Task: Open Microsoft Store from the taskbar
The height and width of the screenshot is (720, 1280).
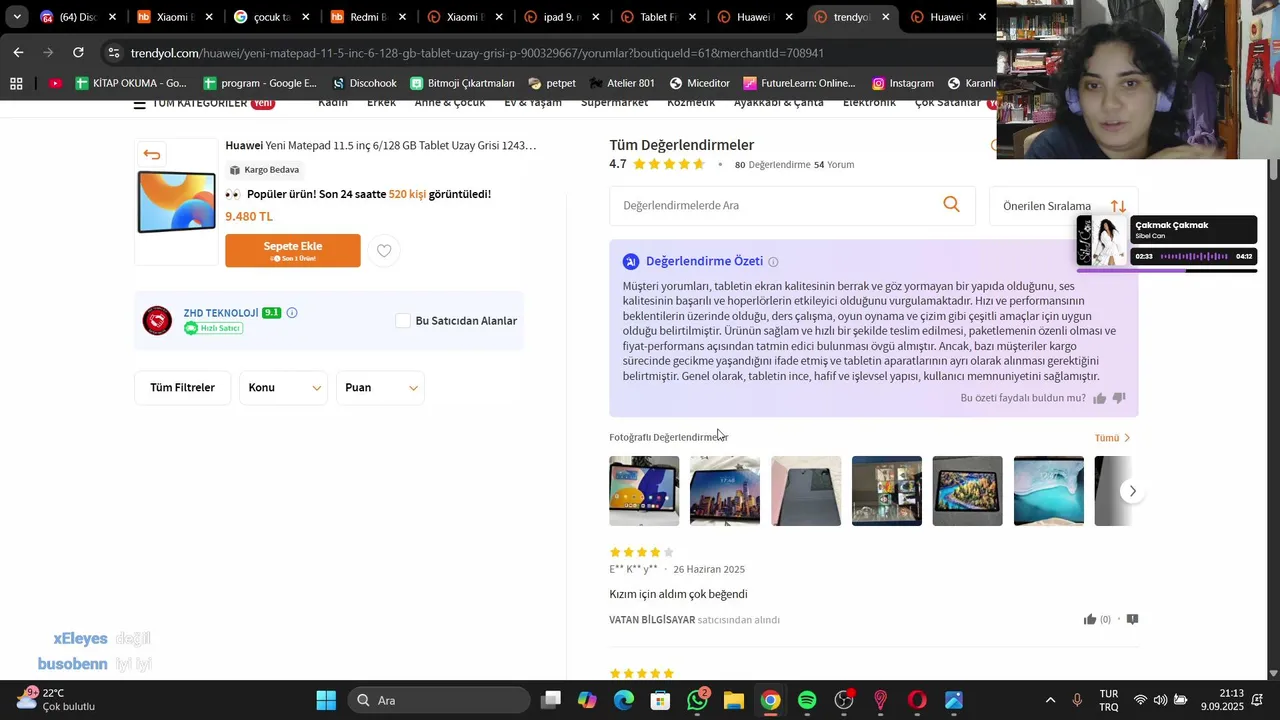Action: 661,700
